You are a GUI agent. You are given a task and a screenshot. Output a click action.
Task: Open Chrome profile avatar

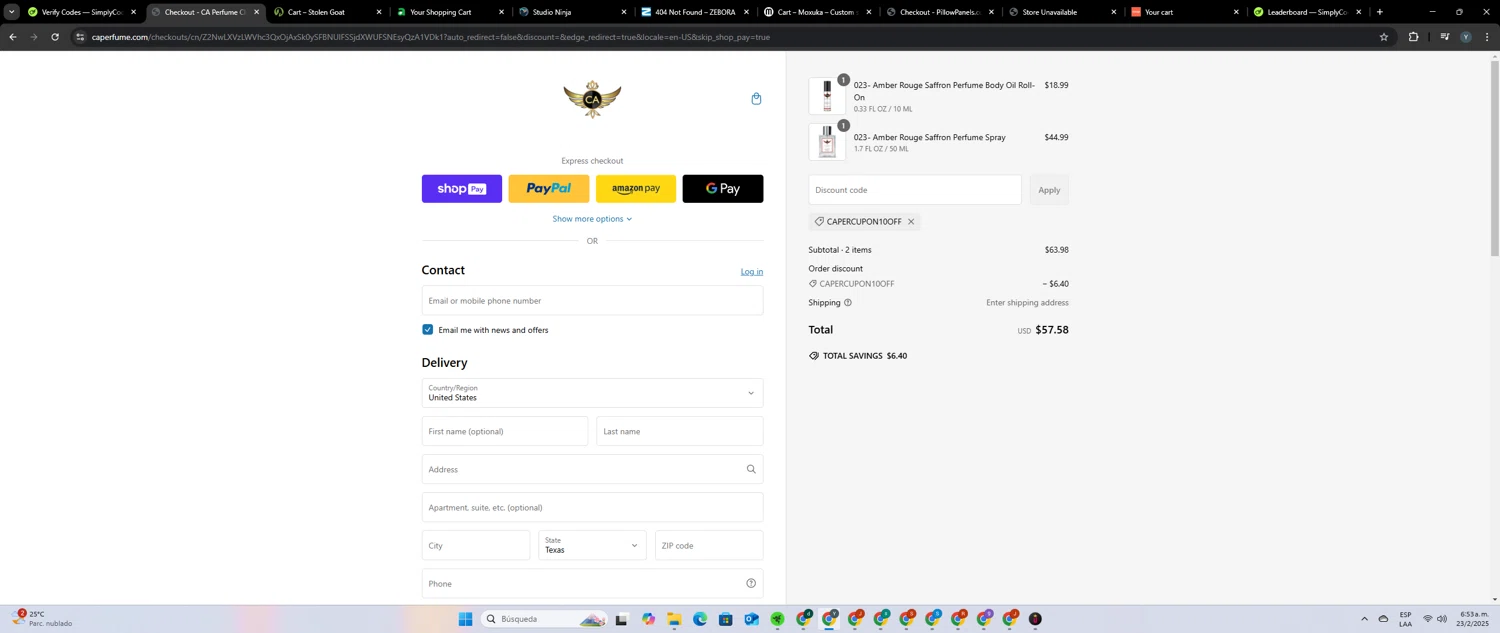click(1466, 37)
